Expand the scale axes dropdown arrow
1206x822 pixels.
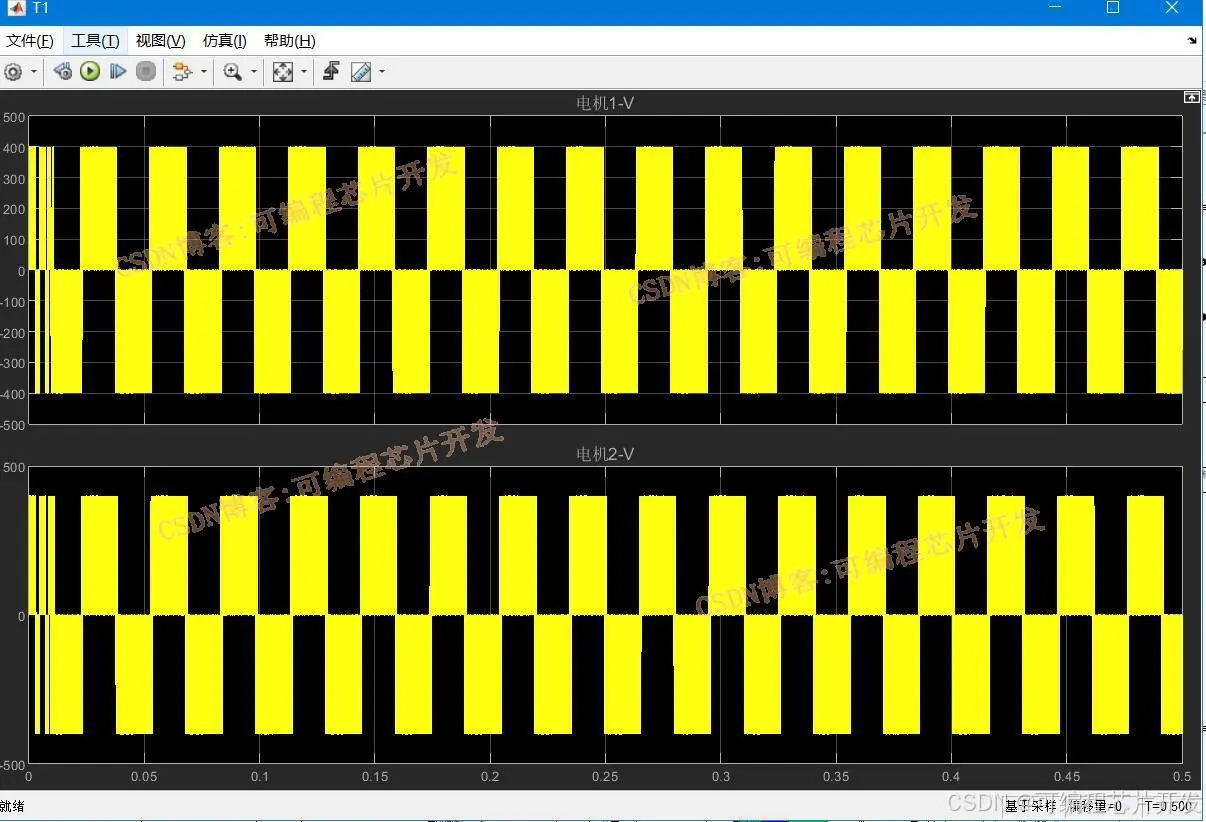tap(304, 72)
